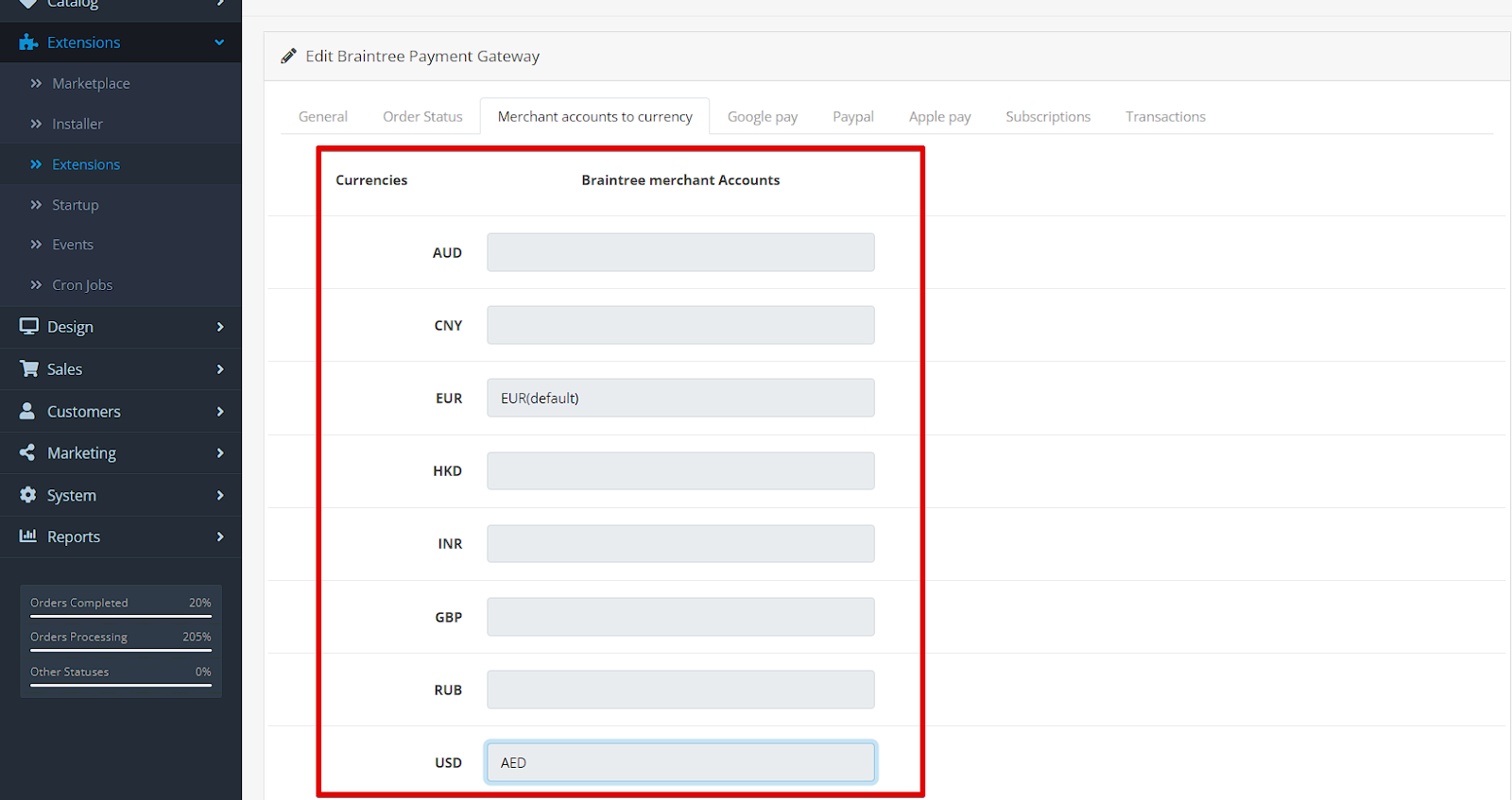Image resolution: width=1512 pixels, height=800 pixels.
Task: Click the Orders Processing progress bar
Action: coord(121,651)
